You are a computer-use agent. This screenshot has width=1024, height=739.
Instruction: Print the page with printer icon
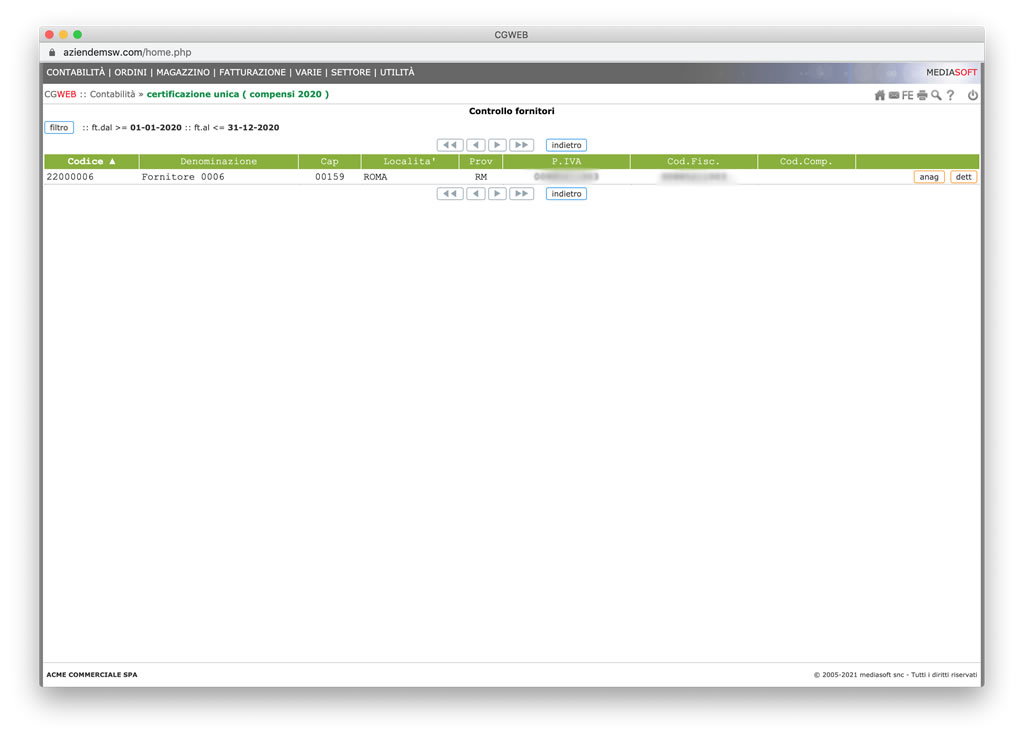[x=921, y=95]
